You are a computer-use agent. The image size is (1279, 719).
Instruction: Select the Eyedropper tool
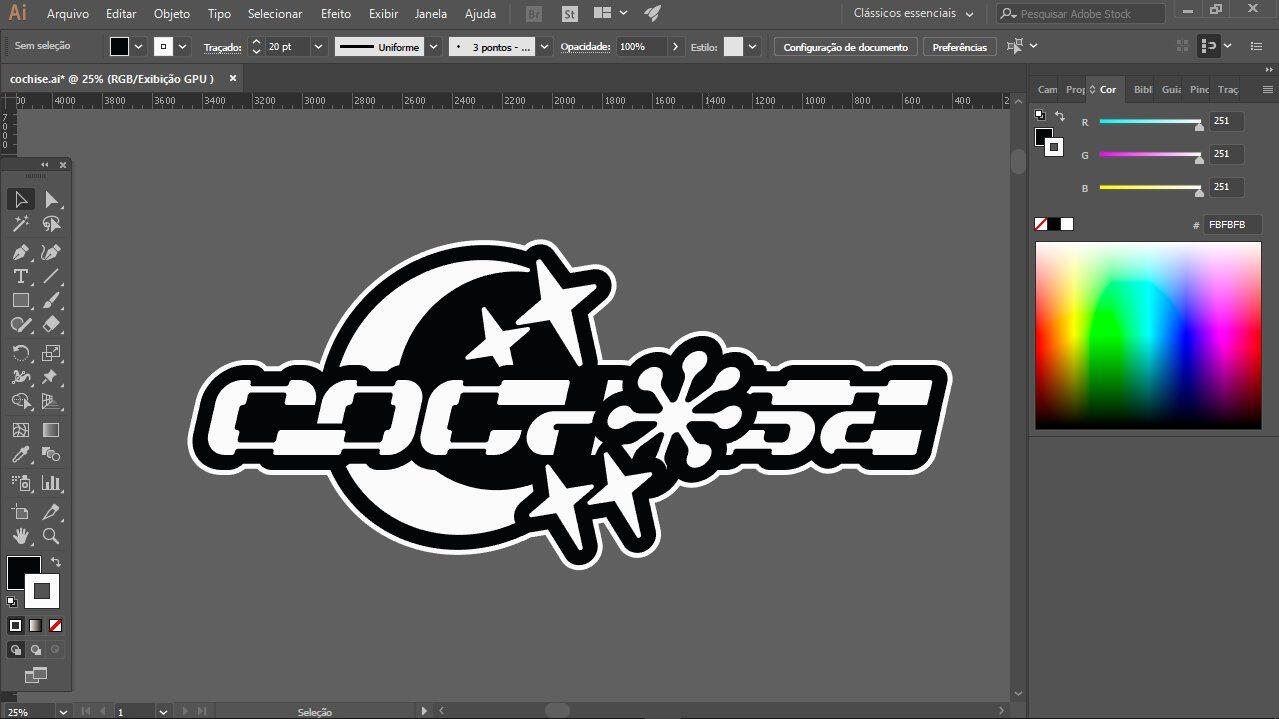pos(20,455)
